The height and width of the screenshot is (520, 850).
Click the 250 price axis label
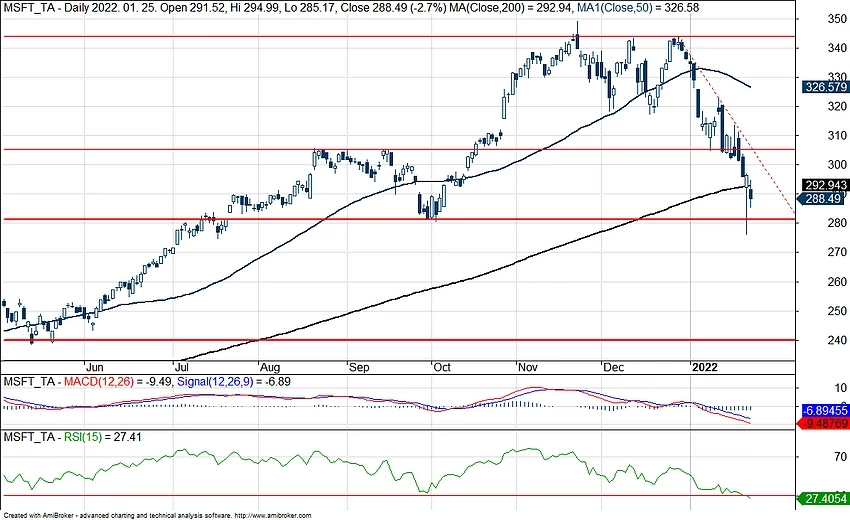[837, 311]
